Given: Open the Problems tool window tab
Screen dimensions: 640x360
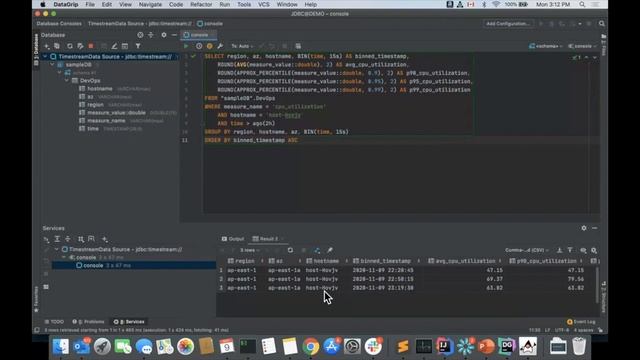Looking at the screenshot, I should 88,322.
